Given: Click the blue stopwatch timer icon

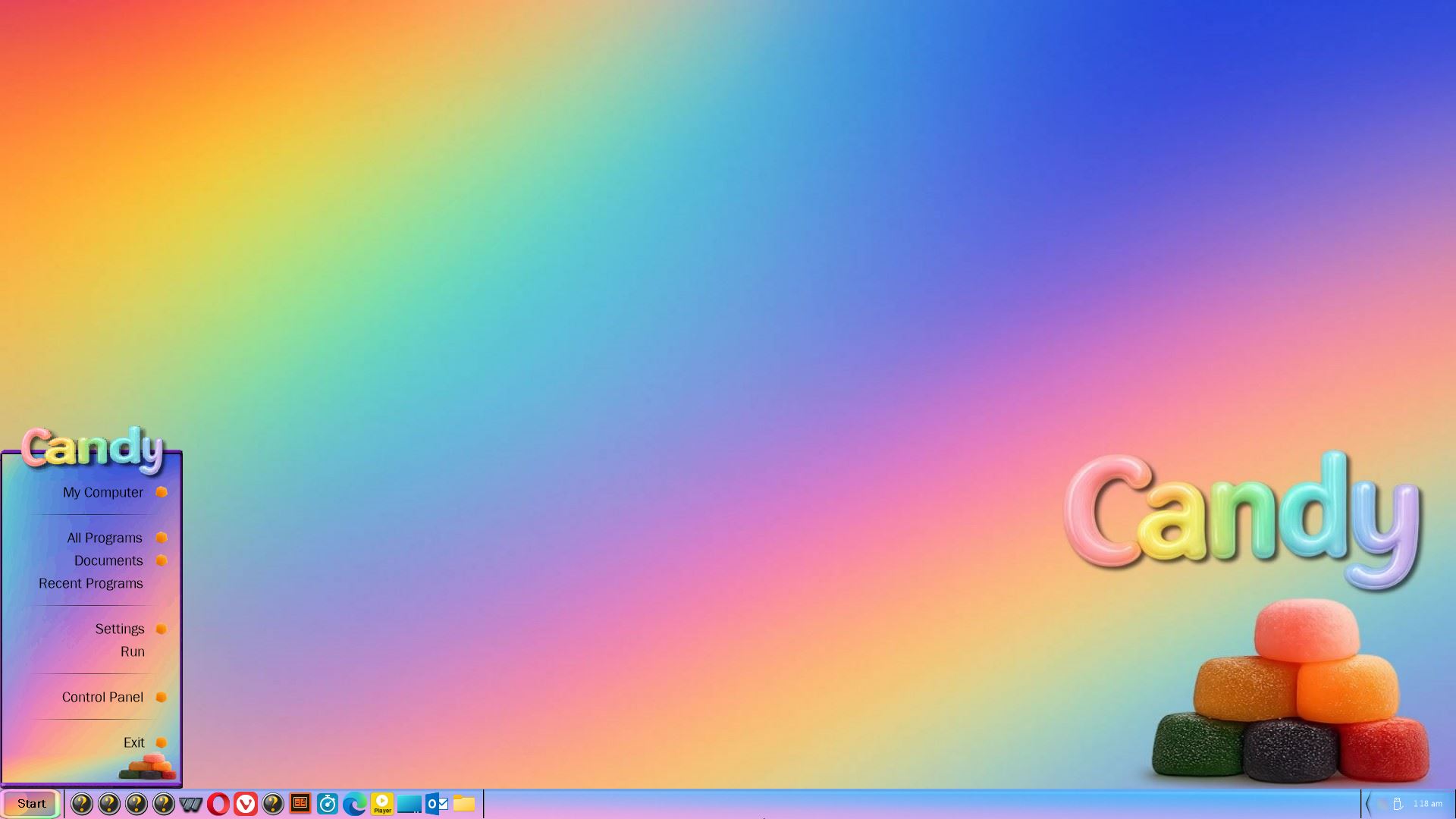Looking at the screenshot, I should pos(327,804).
